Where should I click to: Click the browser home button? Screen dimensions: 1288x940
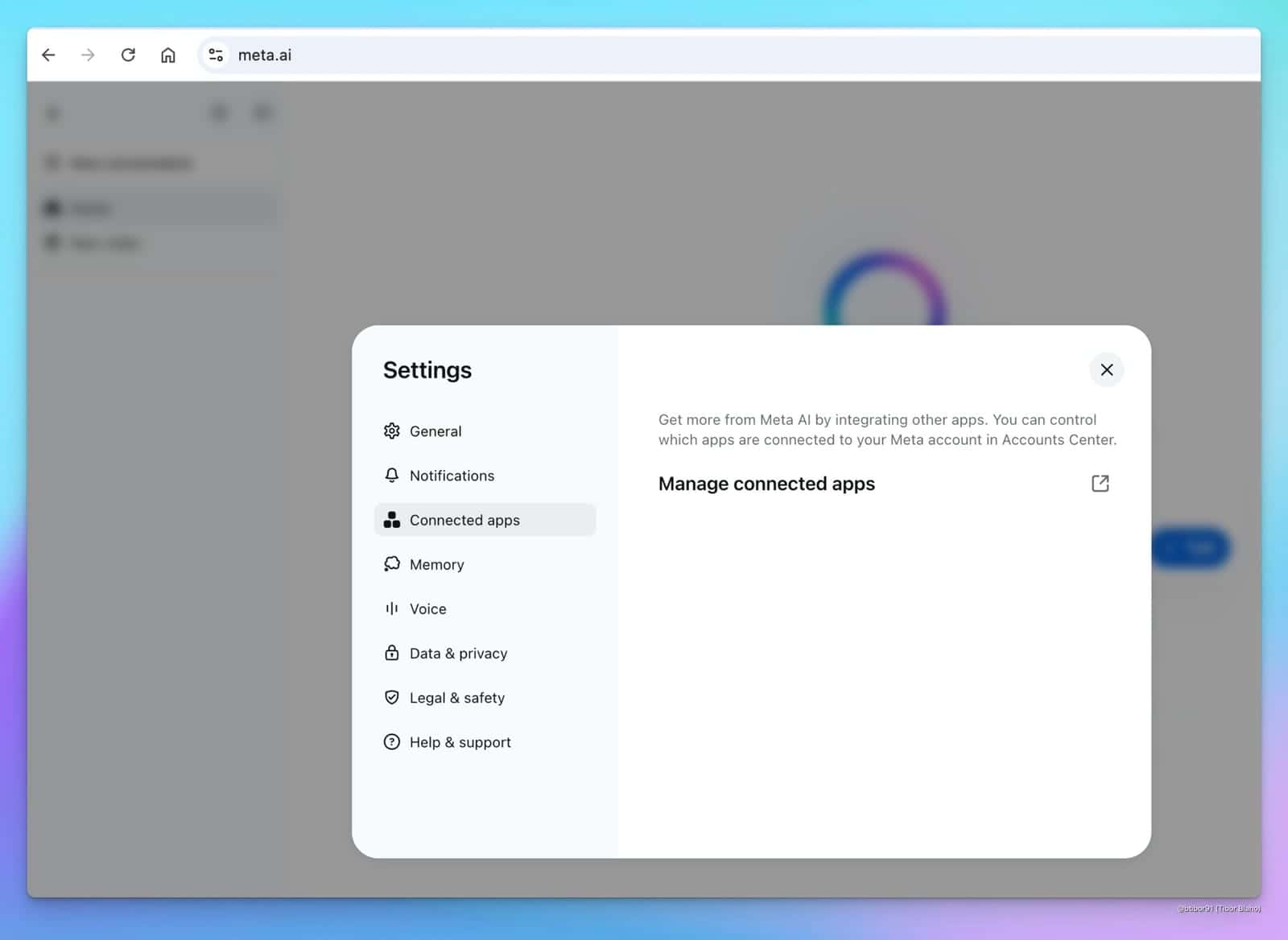click(167, 55)
